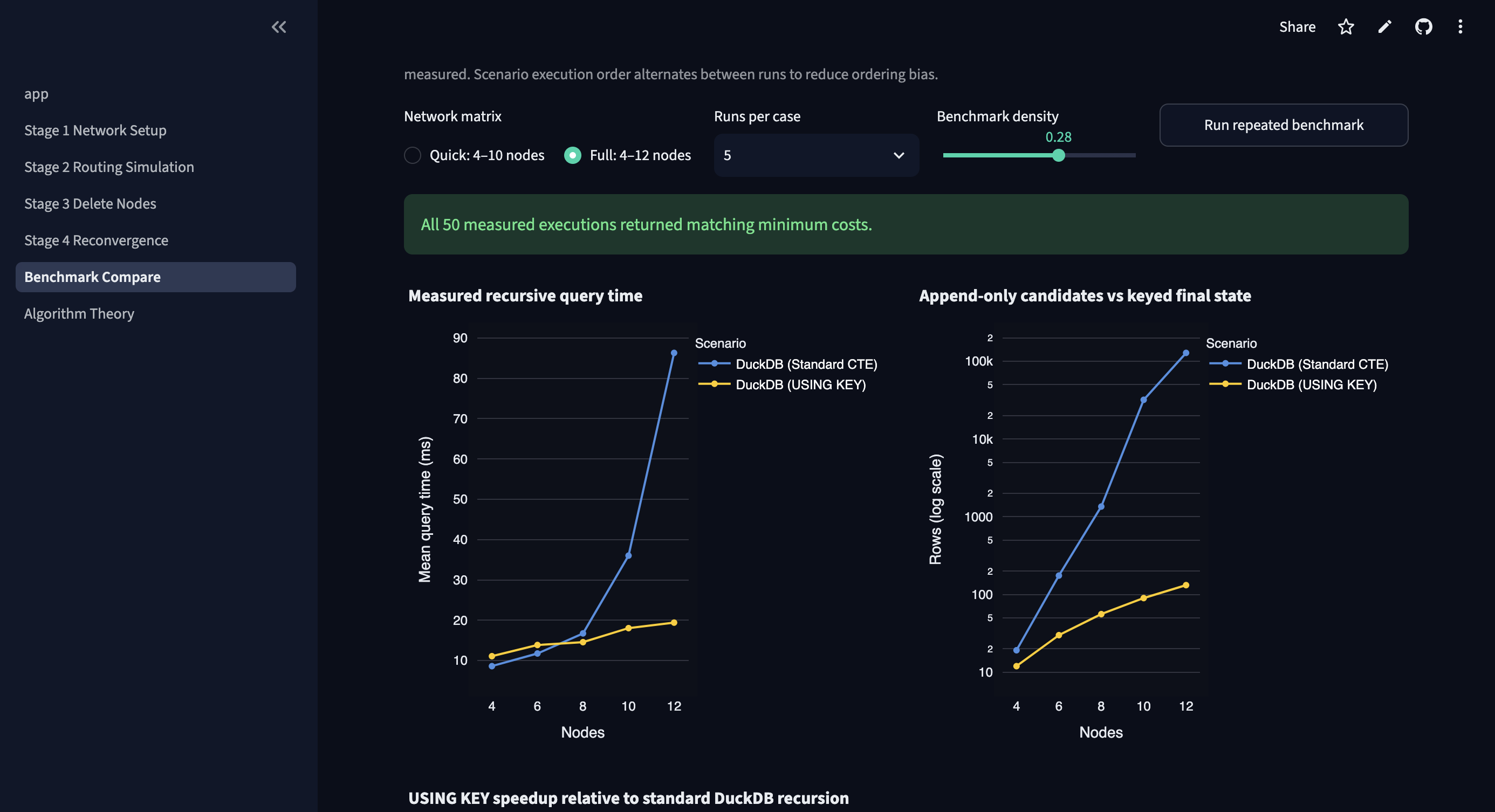Open the three-dot overflow menu
The width and height of the screenshot is (1495, 812).
click(x=1460, y=26)
